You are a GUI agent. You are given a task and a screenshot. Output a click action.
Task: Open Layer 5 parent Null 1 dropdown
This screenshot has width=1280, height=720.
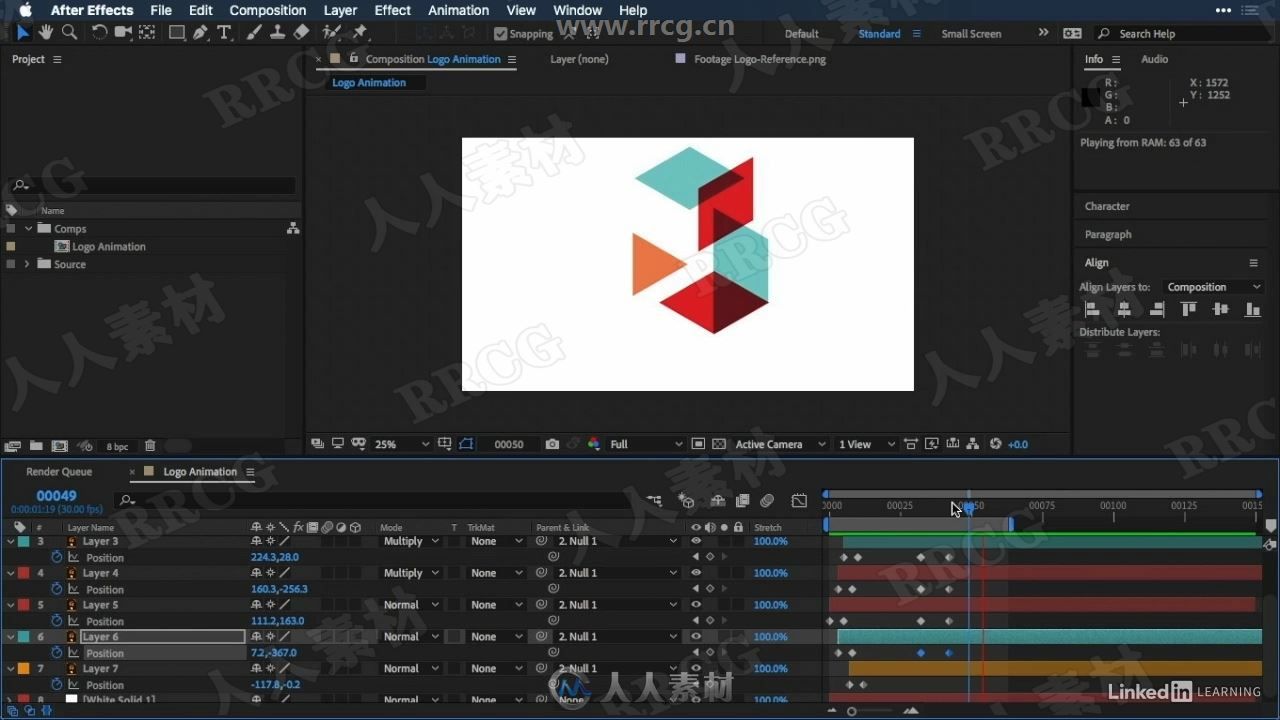tap(617, 605)
